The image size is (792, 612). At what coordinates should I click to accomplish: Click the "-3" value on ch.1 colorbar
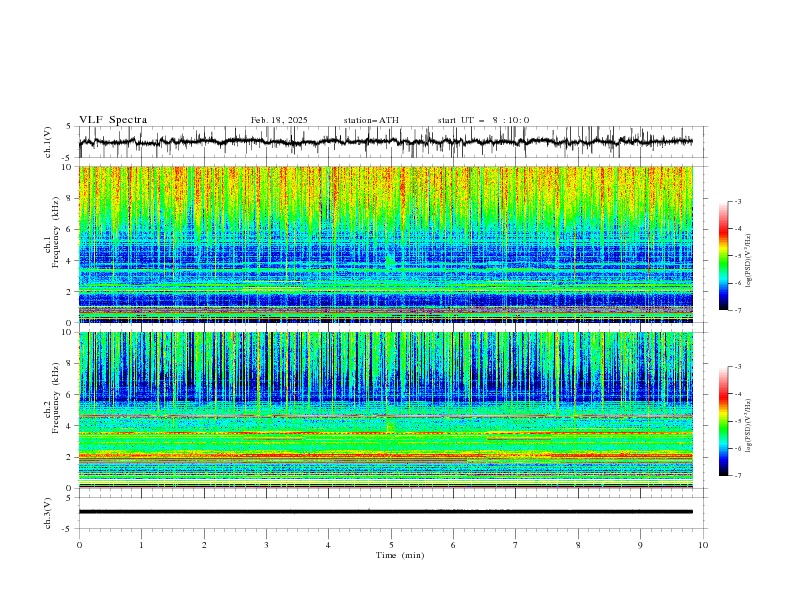tap(738, 201)
